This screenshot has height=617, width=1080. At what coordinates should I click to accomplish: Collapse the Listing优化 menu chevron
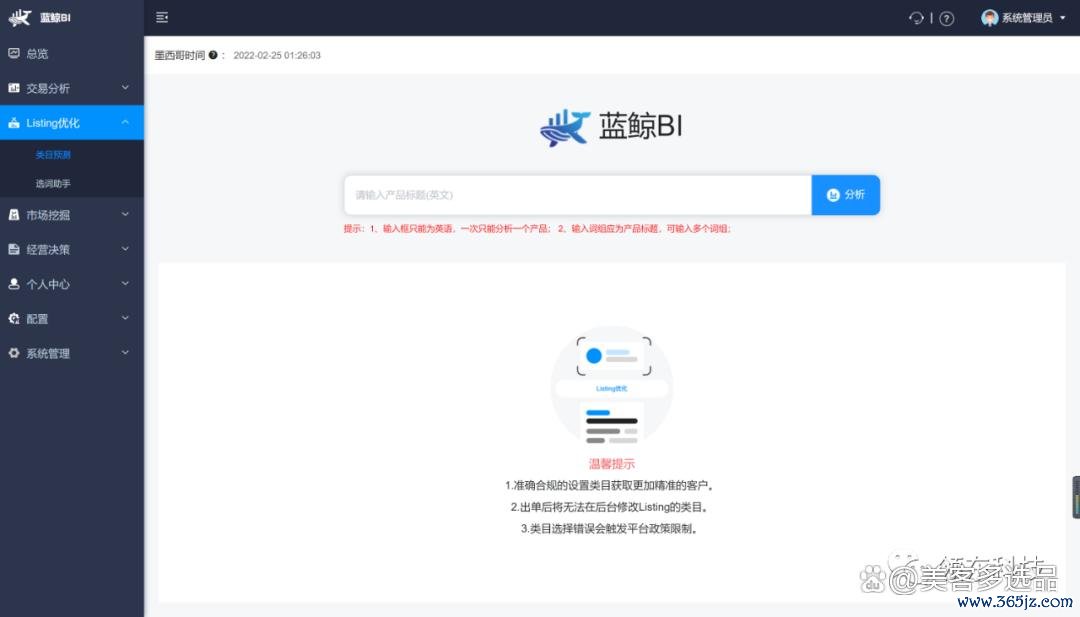125,122
